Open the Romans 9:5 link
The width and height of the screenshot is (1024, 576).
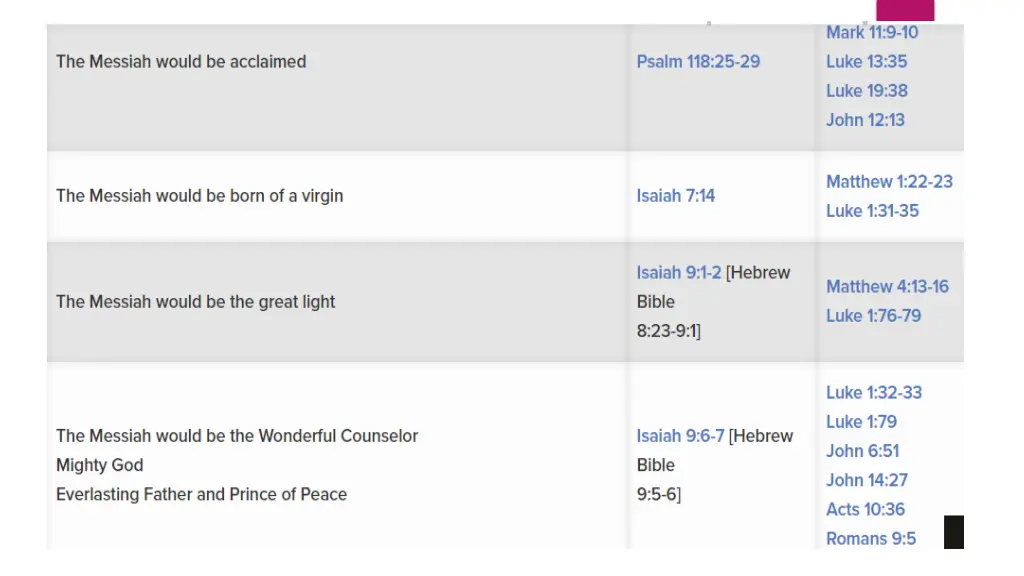871,539
